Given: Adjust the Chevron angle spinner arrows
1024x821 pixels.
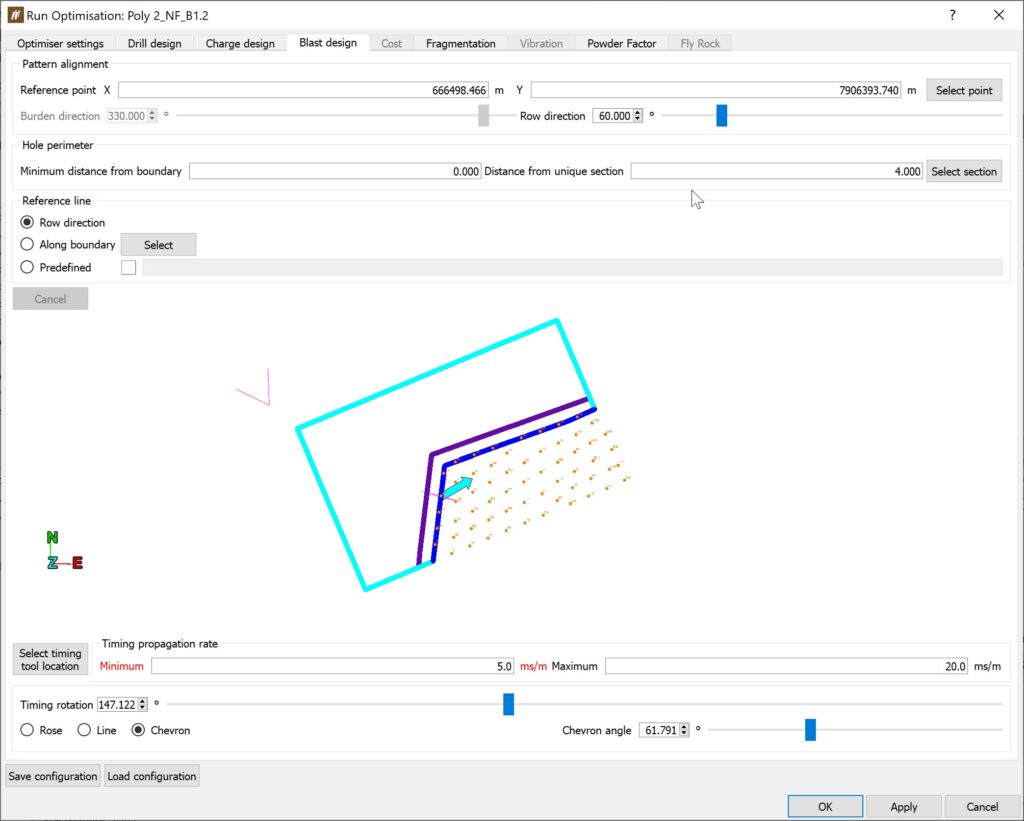Looking at the screenshot, I should (x=684, y=730).
